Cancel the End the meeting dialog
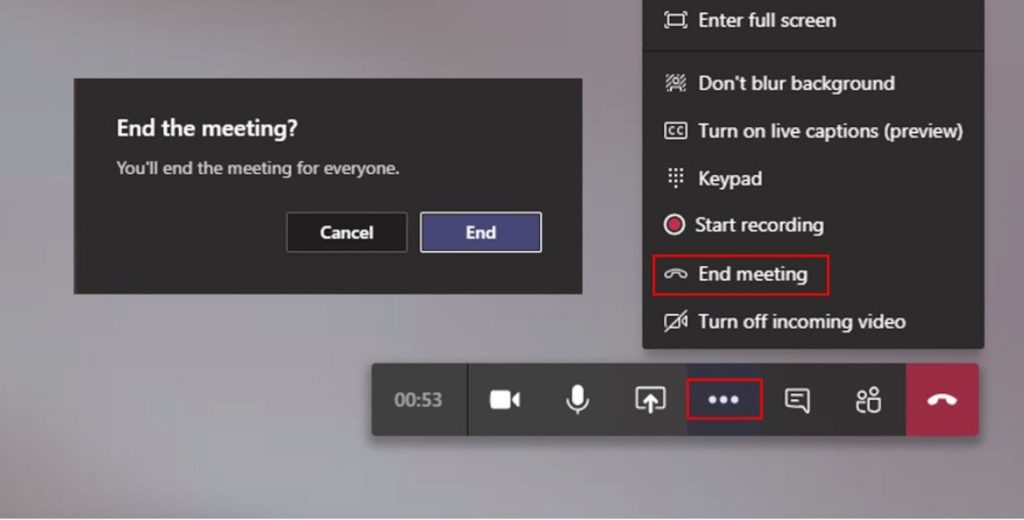The width and height of the screenshot is (1024, 520). (347, 233)
